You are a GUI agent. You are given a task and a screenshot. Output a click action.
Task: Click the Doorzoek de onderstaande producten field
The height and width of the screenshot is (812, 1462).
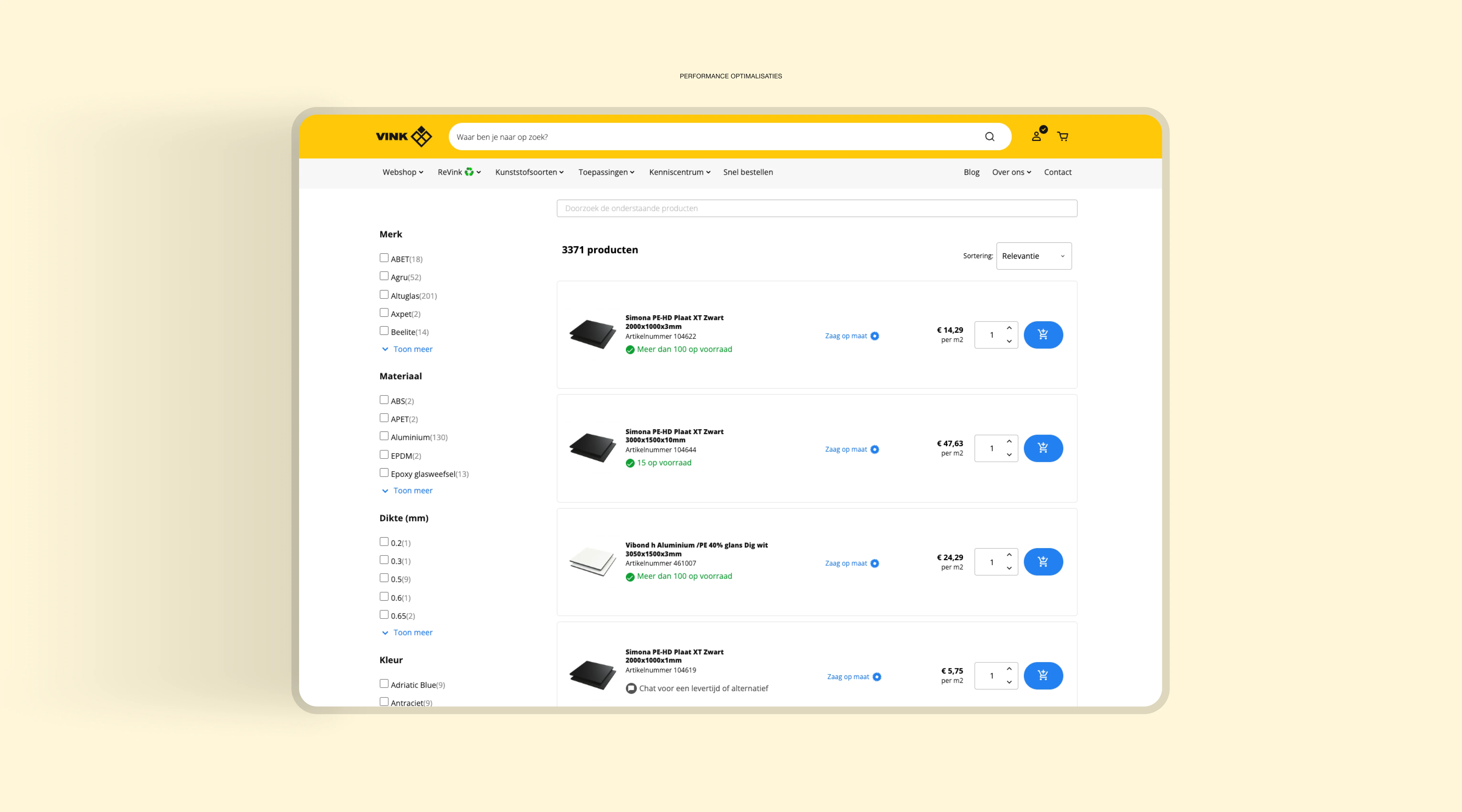tap(816, 208)
